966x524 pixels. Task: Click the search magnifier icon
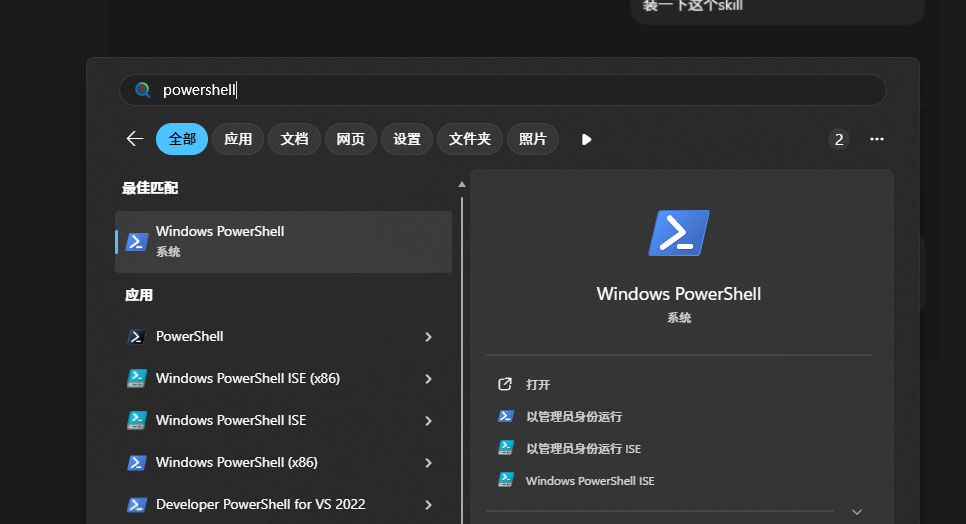[143, 90]
